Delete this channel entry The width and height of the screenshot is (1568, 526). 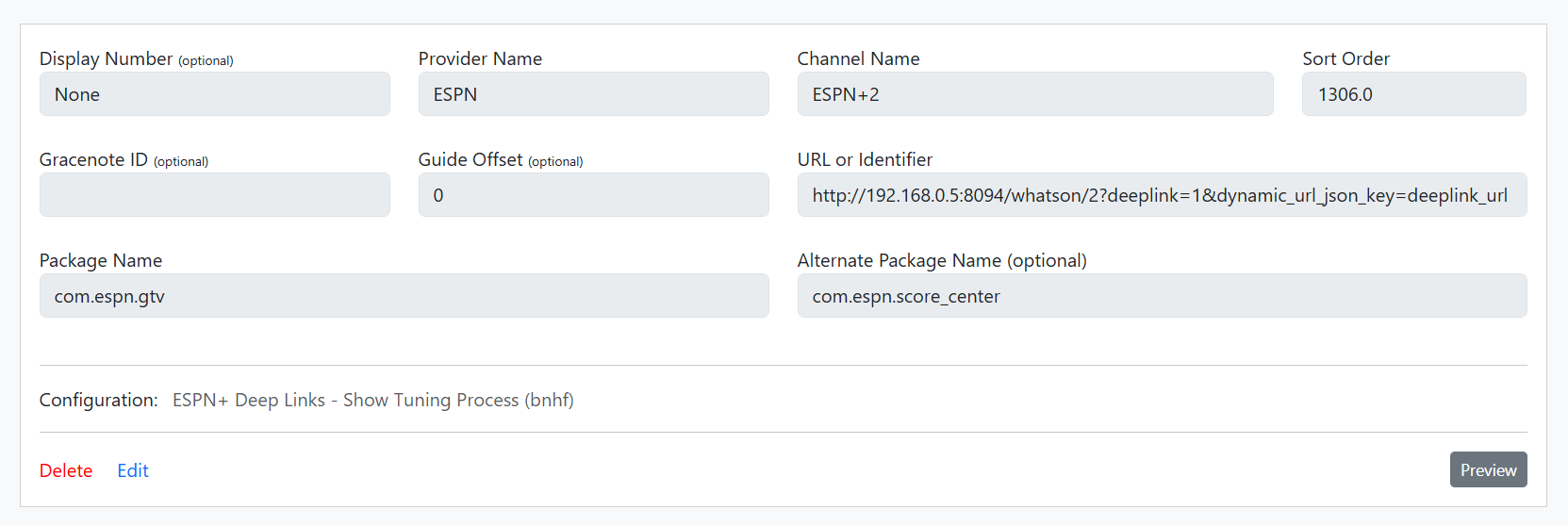[x=66, y=470]
